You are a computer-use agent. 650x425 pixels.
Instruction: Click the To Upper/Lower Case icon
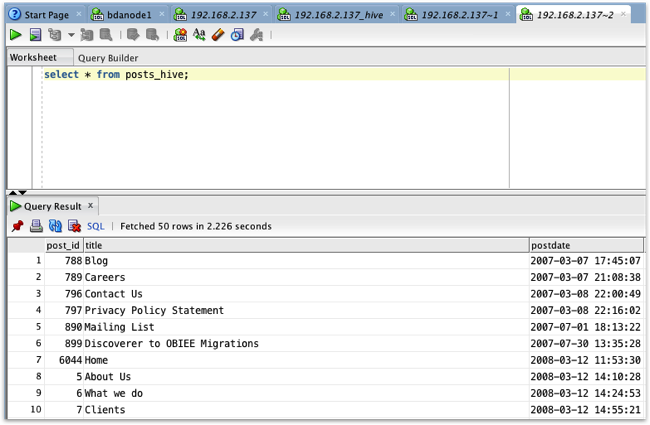(x=199, y=35)
